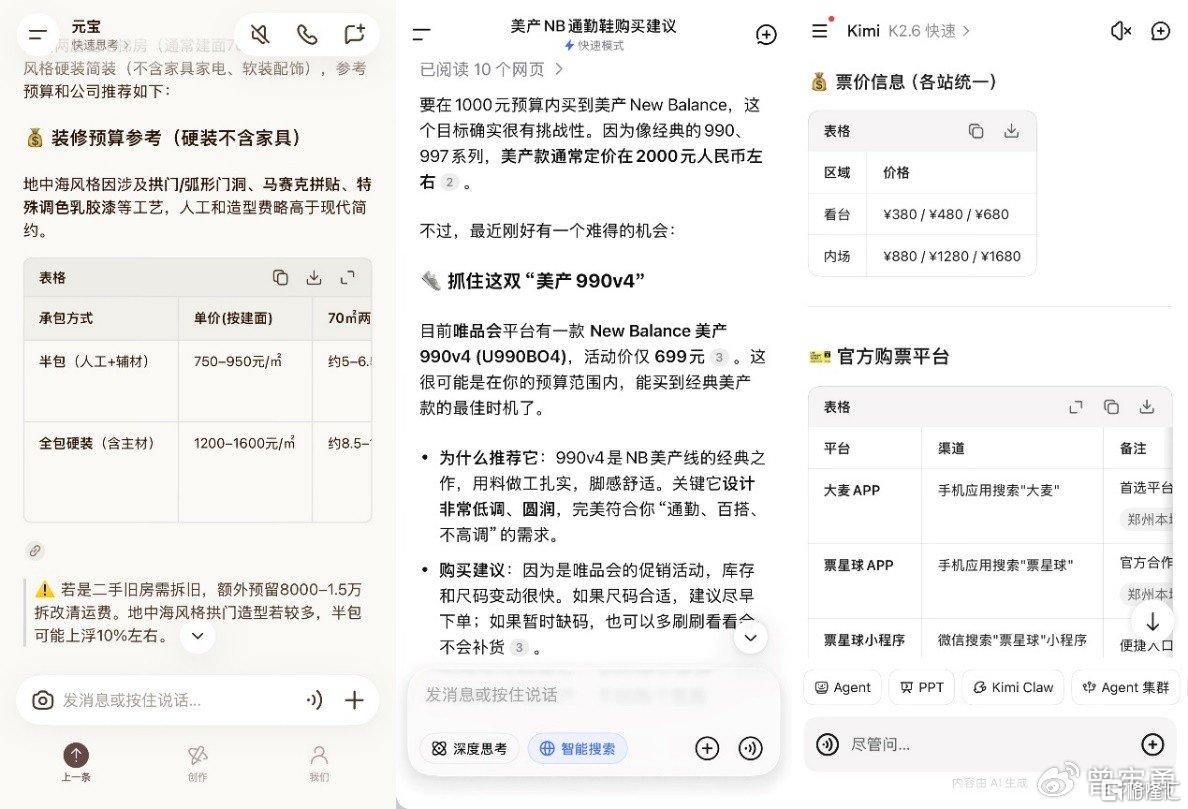Screen dimensions: 1188x809
Task: Mute voice playback in Yuanbao header
Action: click(261, 34)
